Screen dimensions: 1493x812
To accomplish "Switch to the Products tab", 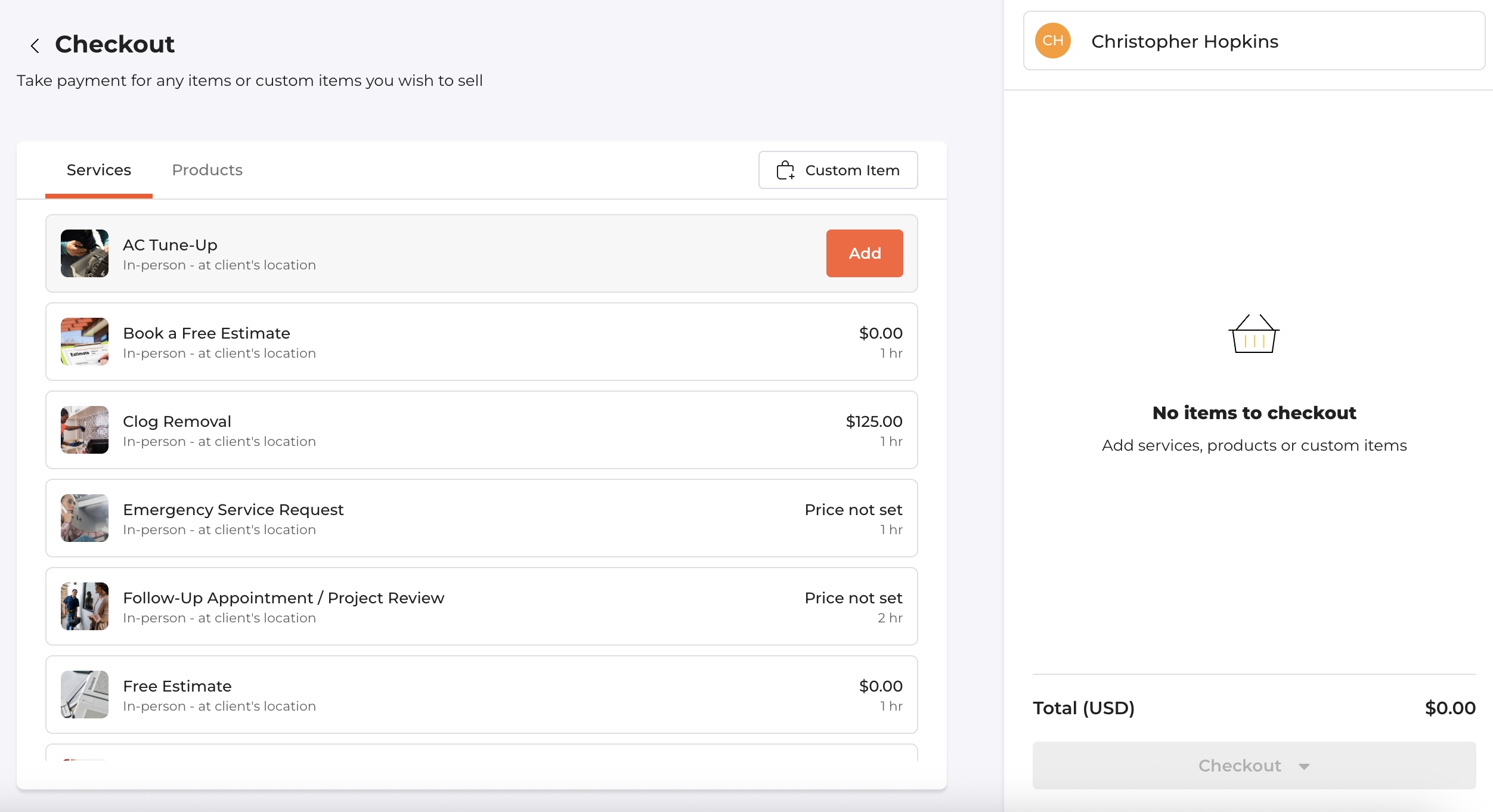I will click(207, 171).
